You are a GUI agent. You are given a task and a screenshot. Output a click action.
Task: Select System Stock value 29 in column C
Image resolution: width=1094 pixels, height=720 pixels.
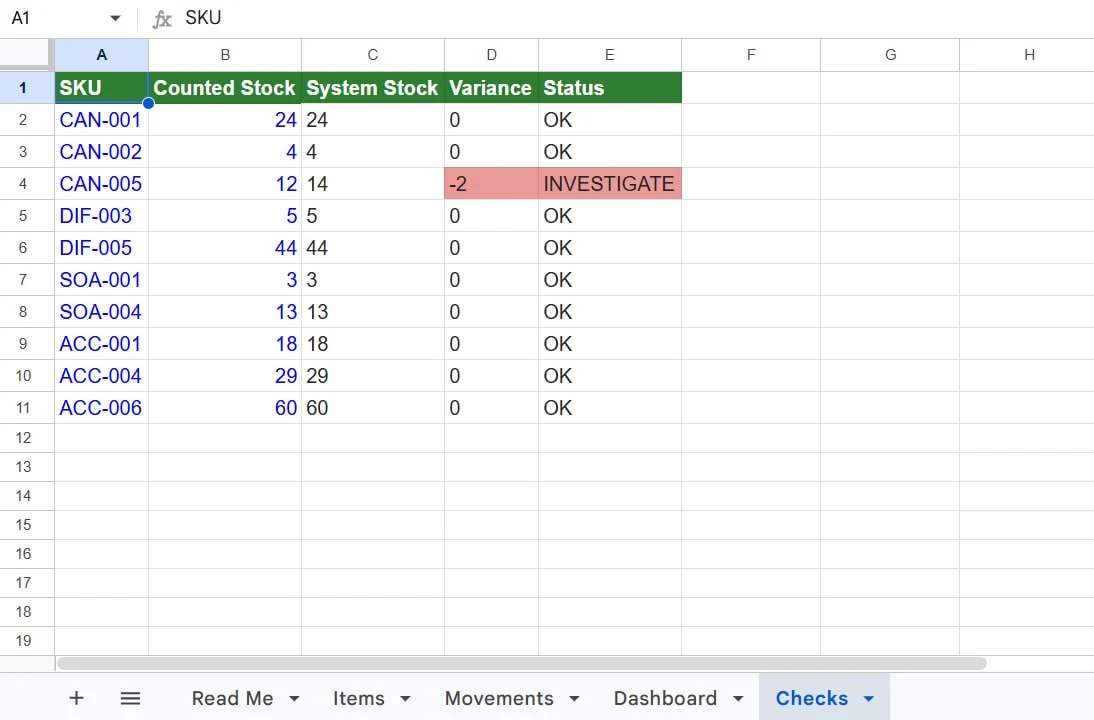point(373,375)
